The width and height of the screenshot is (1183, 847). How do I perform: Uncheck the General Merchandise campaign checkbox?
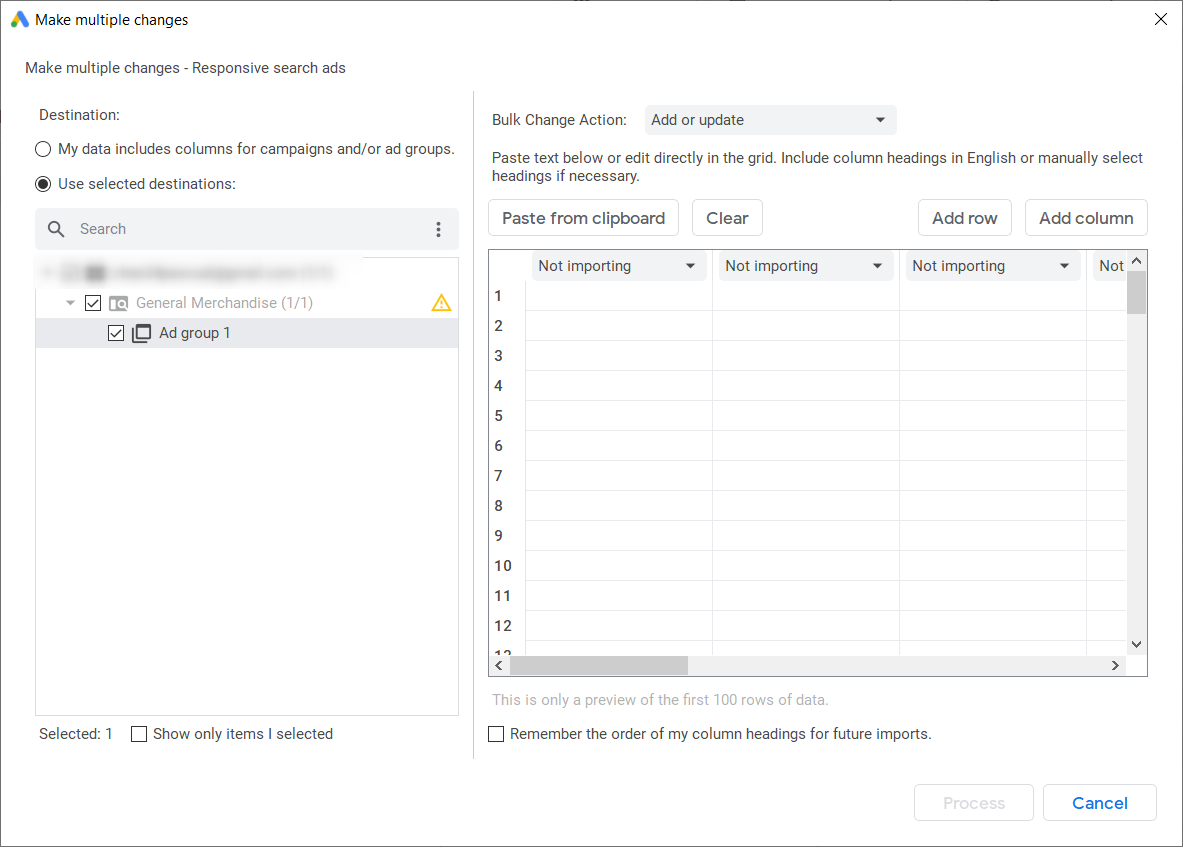point(93,303)
